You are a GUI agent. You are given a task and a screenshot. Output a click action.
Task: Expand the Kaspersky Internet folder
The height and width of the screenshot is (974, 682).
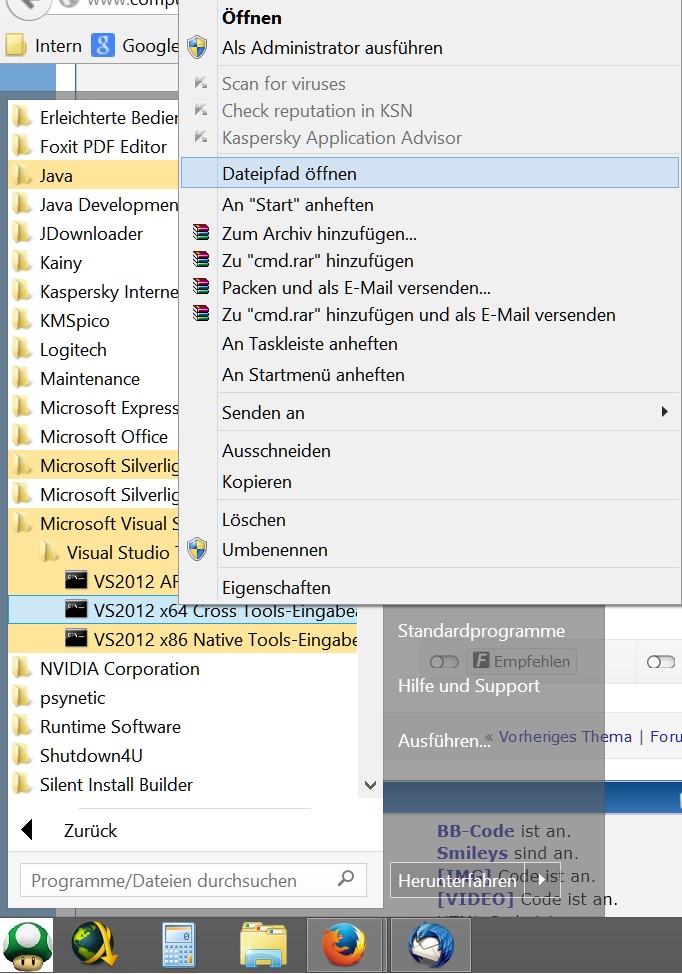tap(93, 291)
